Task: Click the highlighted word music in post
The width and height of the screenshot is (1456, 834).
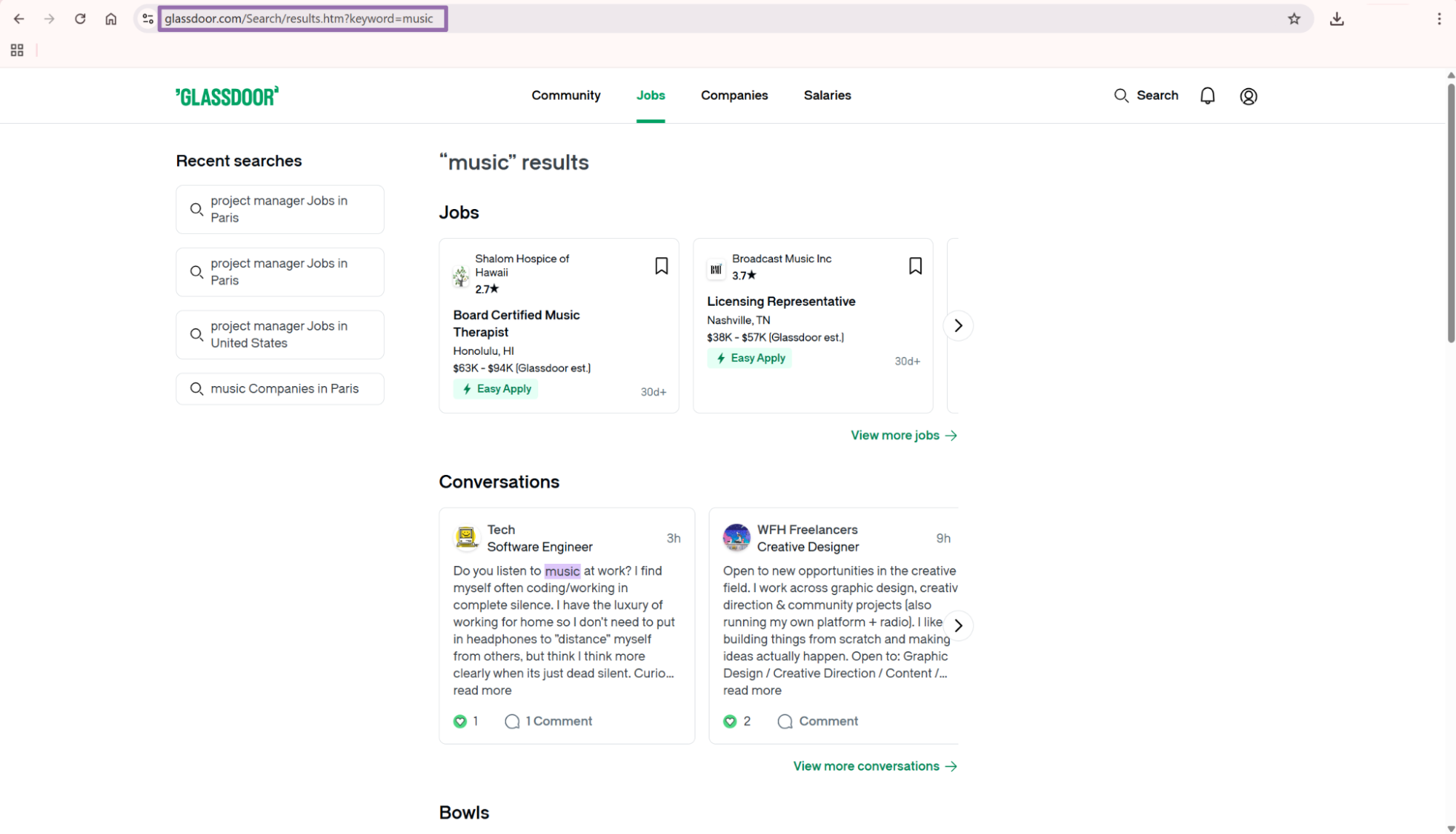Action: pyautogui.click(x=562, y=571)
